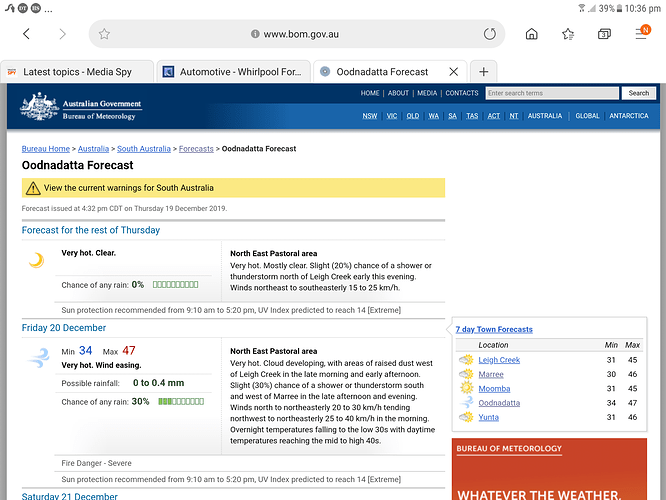This screenshot has height=500, width=666.
Task: Focus the Enter search terms field
Action: [552, 93]
